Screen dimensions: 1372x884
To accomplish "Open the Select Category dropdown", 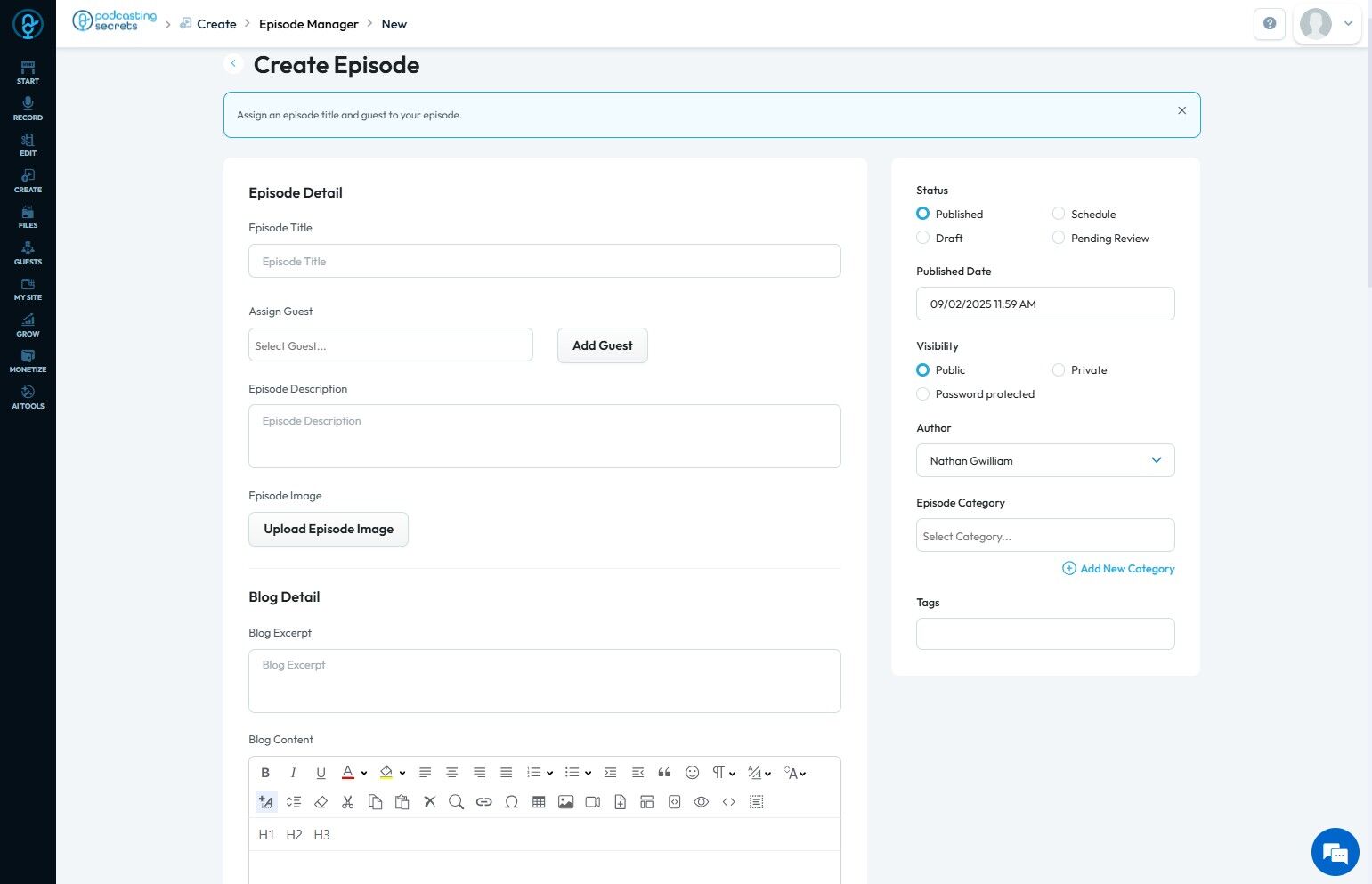I will (x=1045, y=536).
